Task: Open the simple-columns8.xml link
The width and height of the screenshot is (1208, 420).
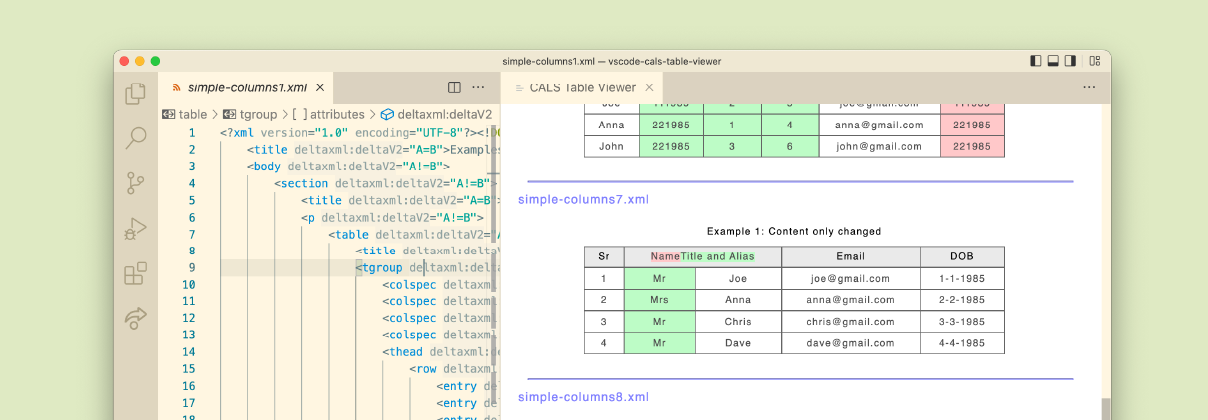Action: [x=584, y=397]
